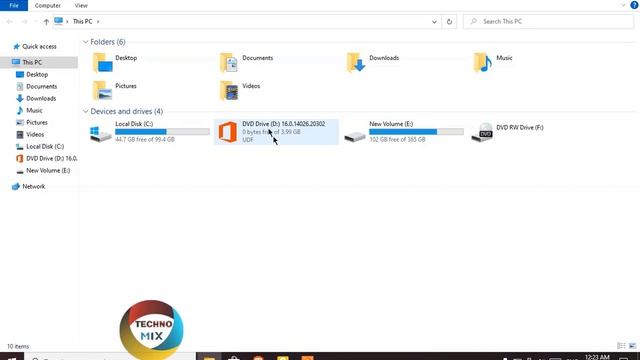Click the '10 items' status bar text

(x=18, y=347)
